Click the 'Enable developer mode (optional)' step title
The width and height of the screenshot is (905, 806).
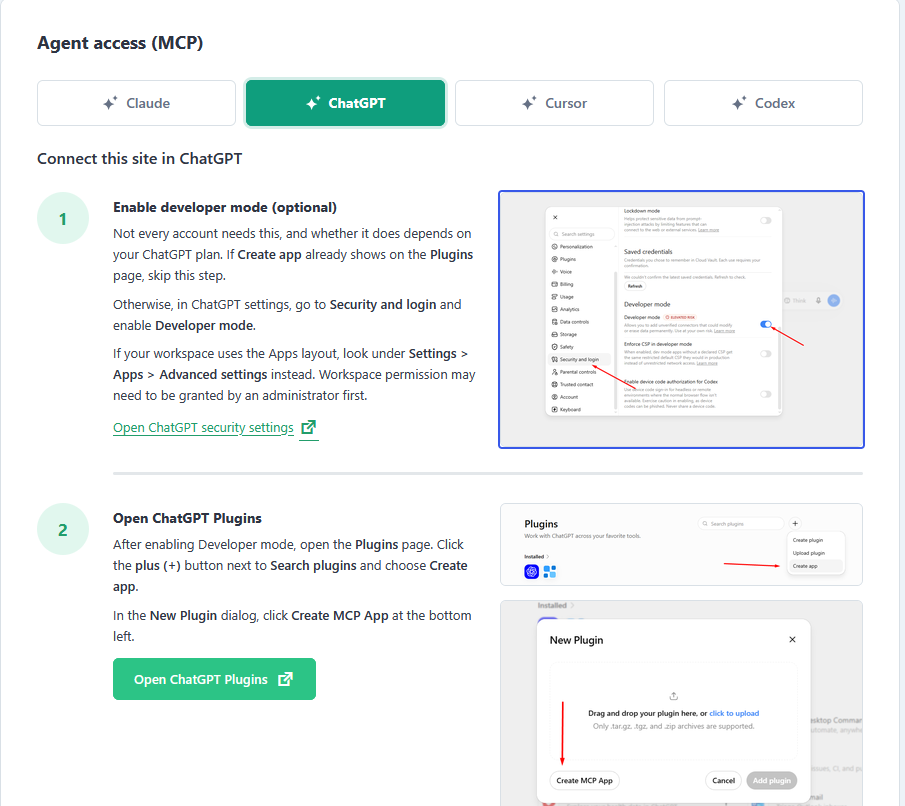point(225,207)
